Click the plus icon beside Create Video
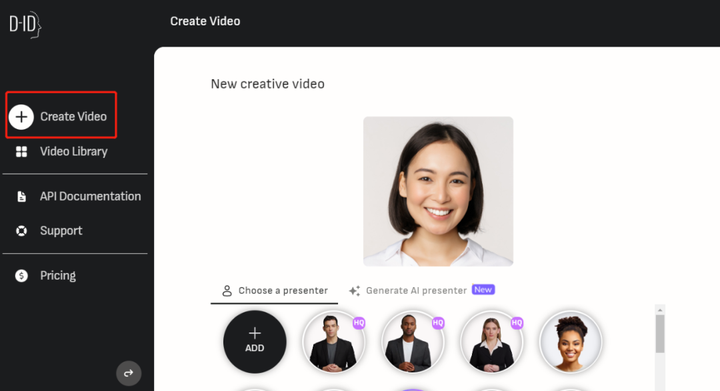The height and width of the screenshot is (391, 720). (21, 117)
